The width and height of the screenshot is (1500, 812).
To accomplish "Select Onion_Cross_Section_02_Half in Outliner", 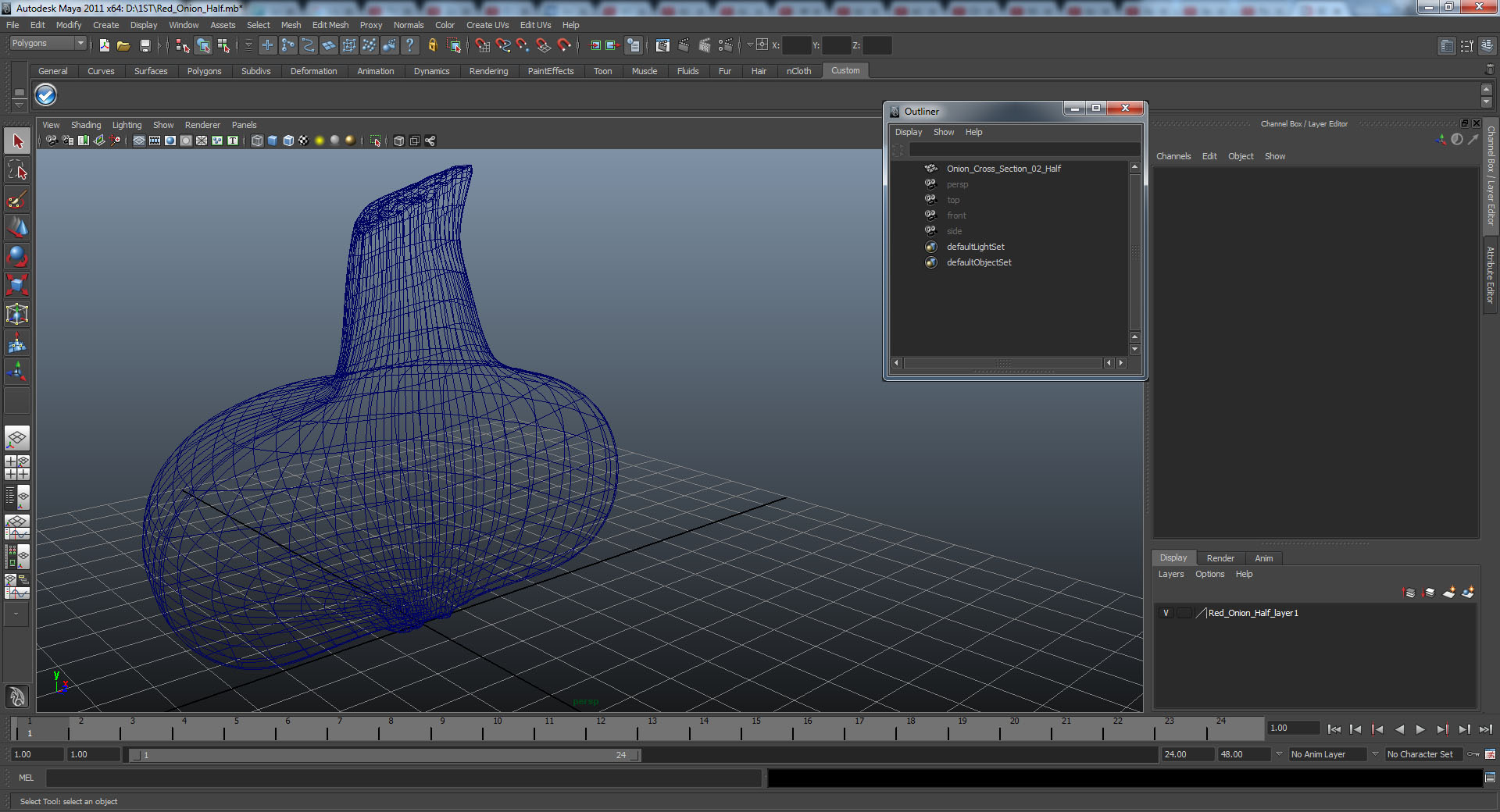I will (1003, 169).
